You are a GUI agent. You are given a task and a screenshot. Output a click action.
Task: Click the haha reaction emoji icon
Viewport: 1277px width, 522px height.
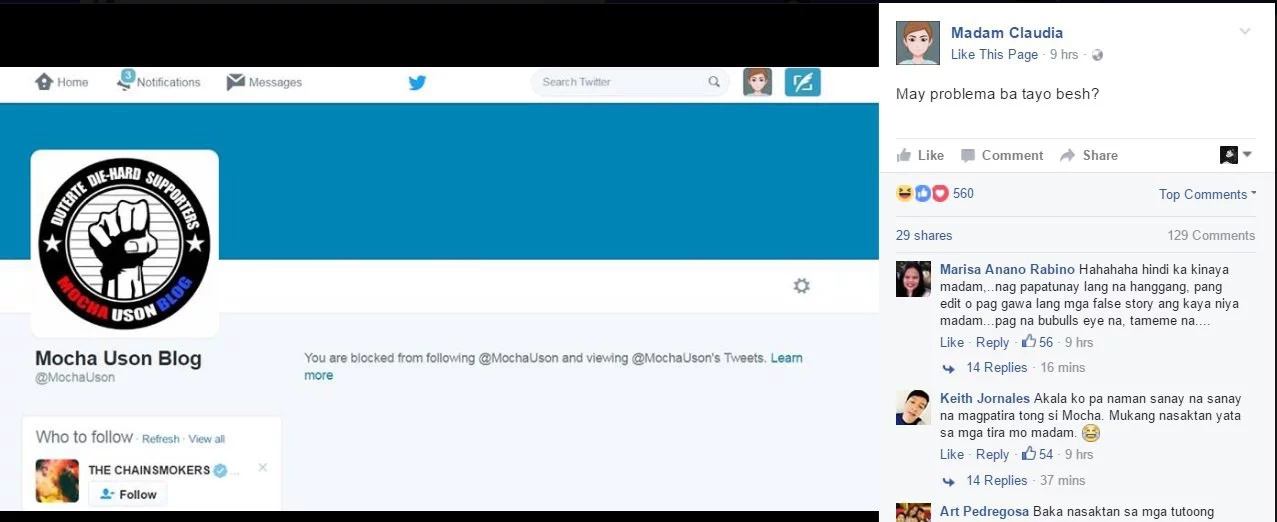(x=904, y=193)
